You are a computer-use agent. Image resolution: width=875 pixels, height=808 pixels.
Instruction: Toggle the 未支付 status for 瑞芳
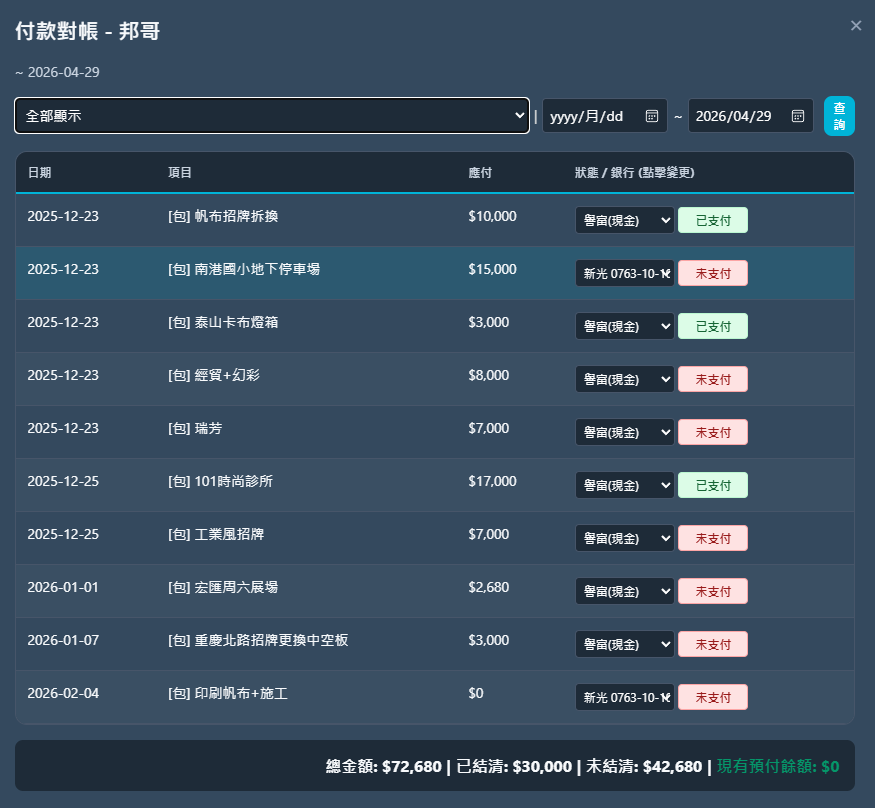(712, 432)
